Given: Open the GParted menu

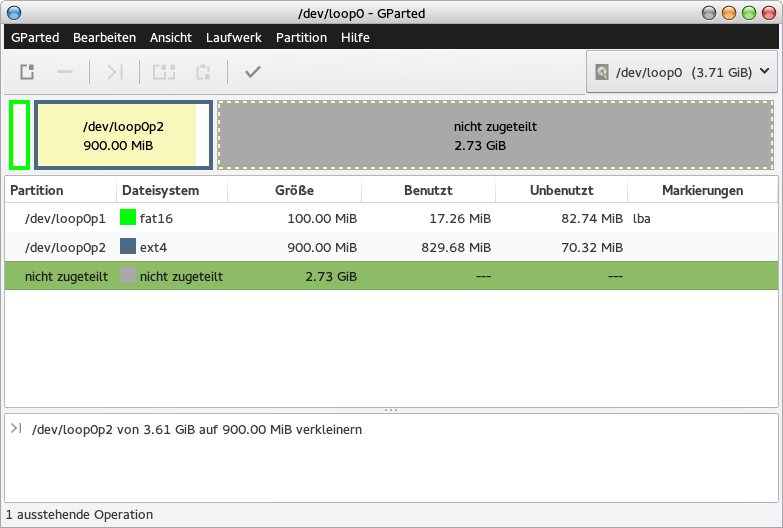Looking at the screenshot, I should click(x=35, y=37).
